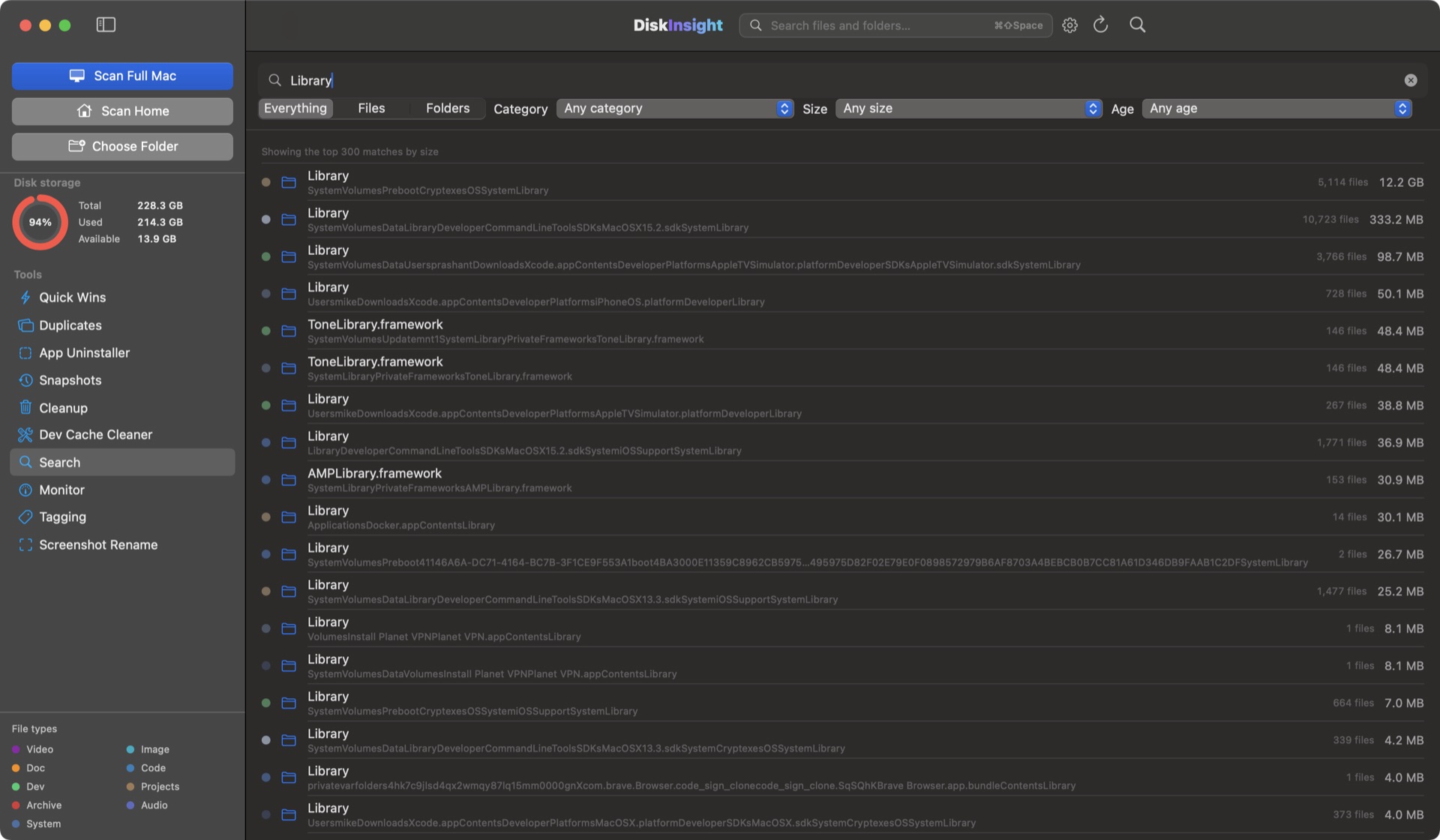Screen dimensions: 1440x840
Task: Click folder icon of AMPLibrary.framework row
Action: 288,480
